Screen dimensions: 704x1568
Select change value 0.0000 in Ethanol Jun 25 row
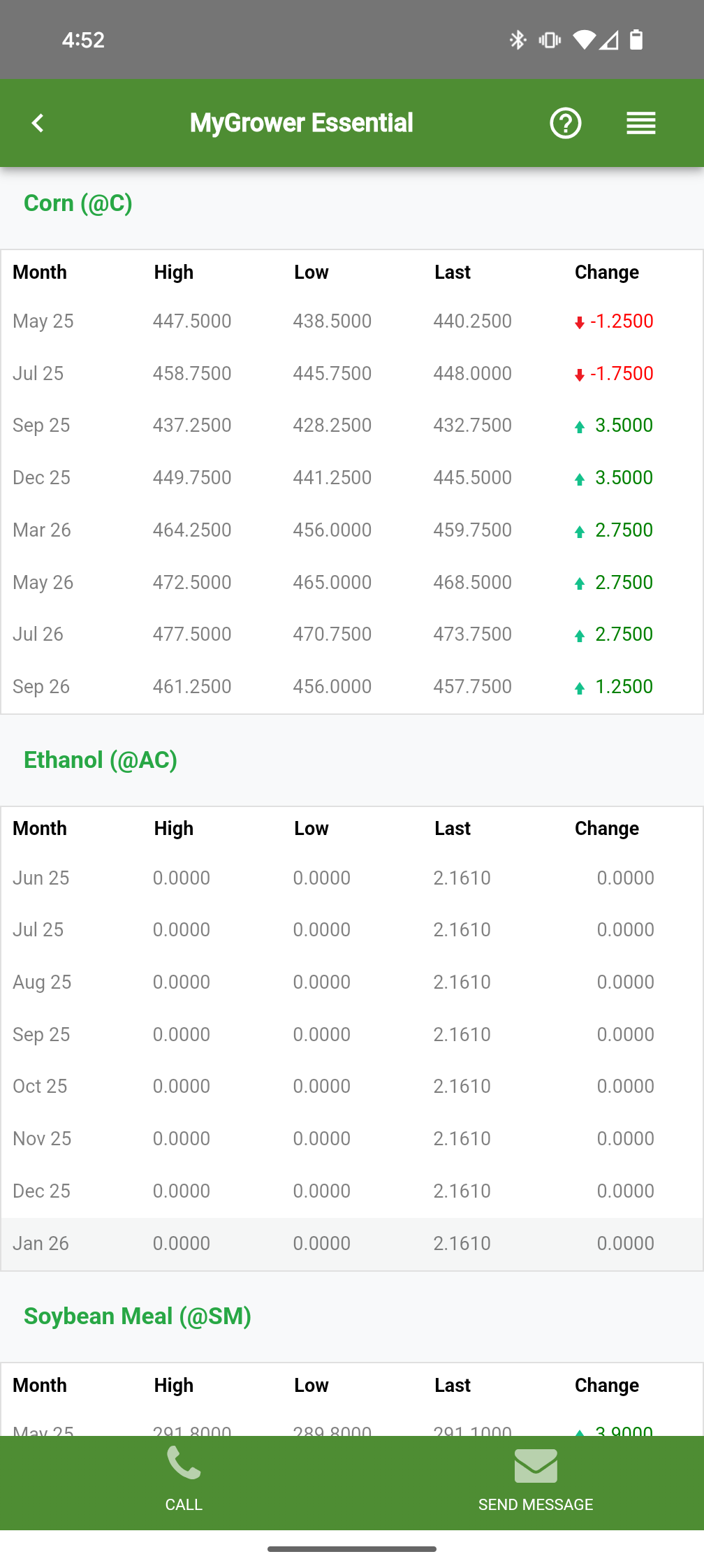click(x=626, y=878)
